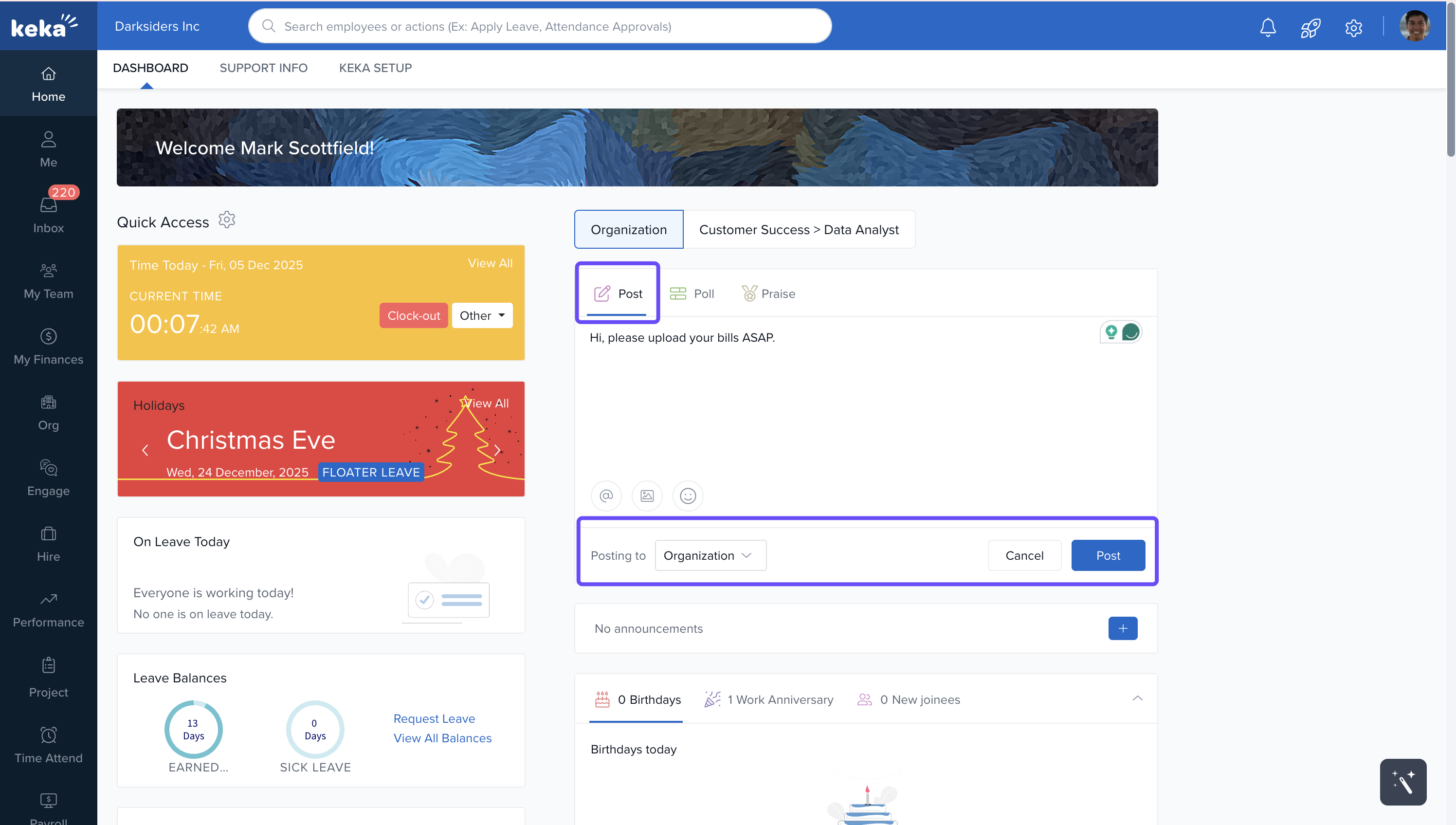
Task: Open settings gear in top bar
Action: [x=1353, y=27]
